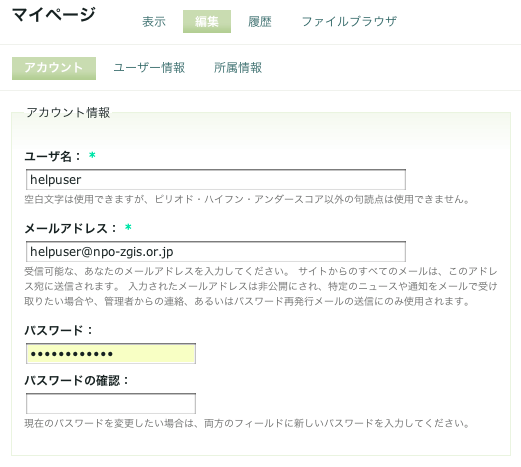Open the ファイルブラウザ tab
521x467 pixels.
349,22
